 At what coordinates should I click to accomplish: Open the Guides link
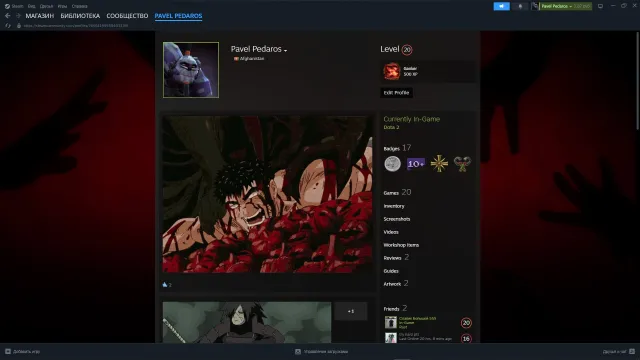[391, 271]
